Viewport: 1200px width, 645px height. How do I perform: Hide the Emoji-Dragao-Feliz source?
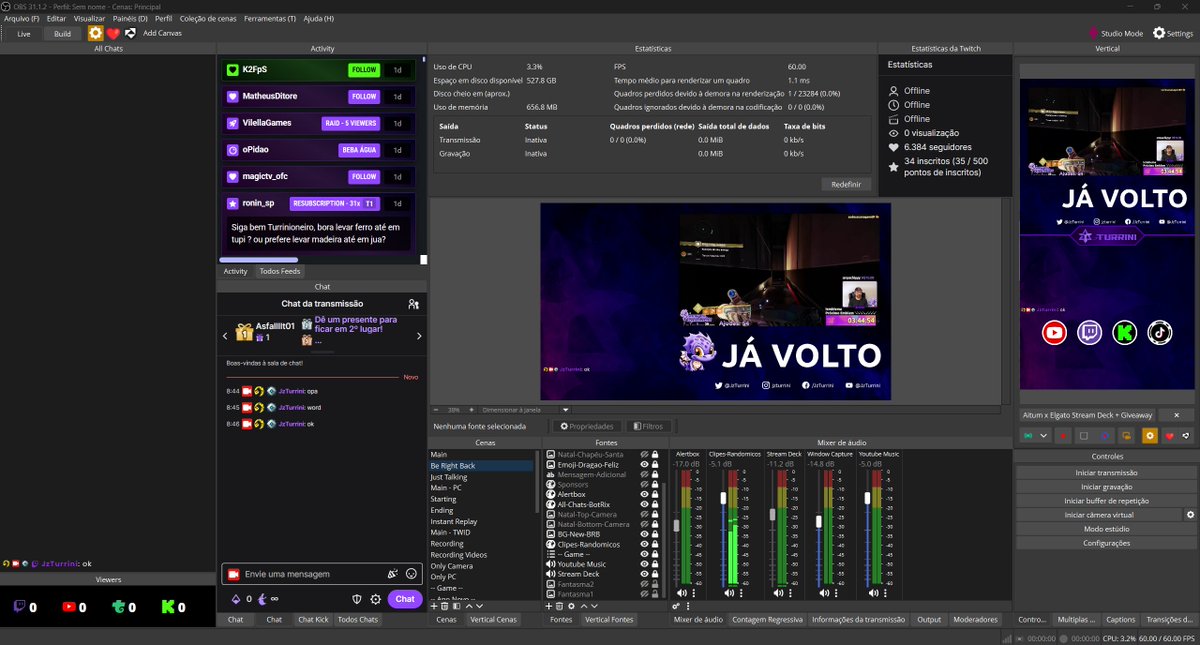click(643, 465)
